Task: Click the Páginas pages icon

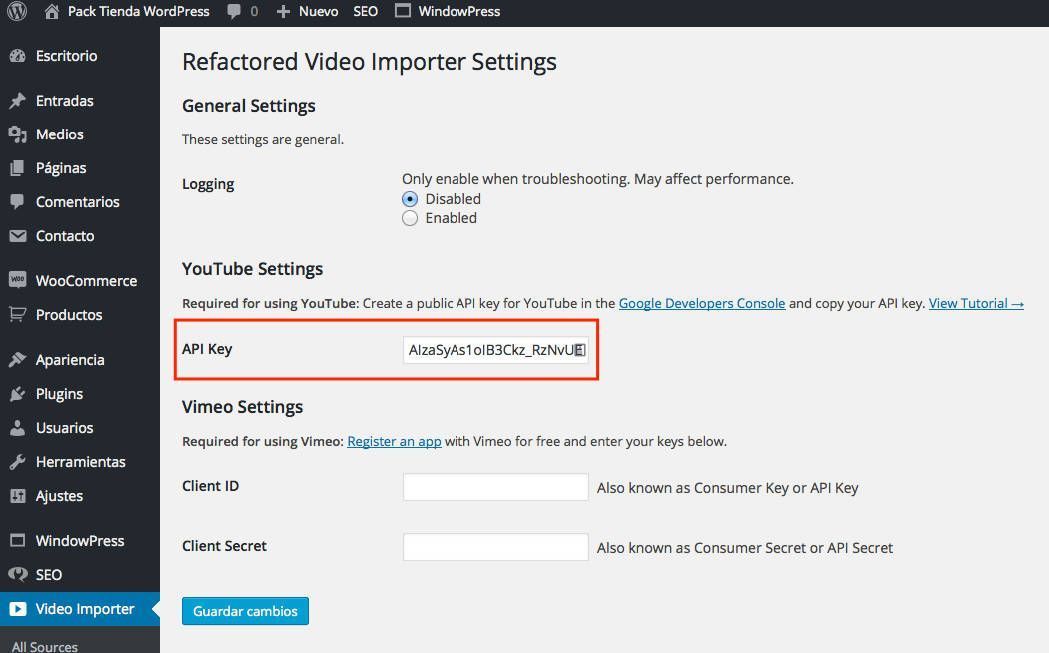Action: click(17, 168)
